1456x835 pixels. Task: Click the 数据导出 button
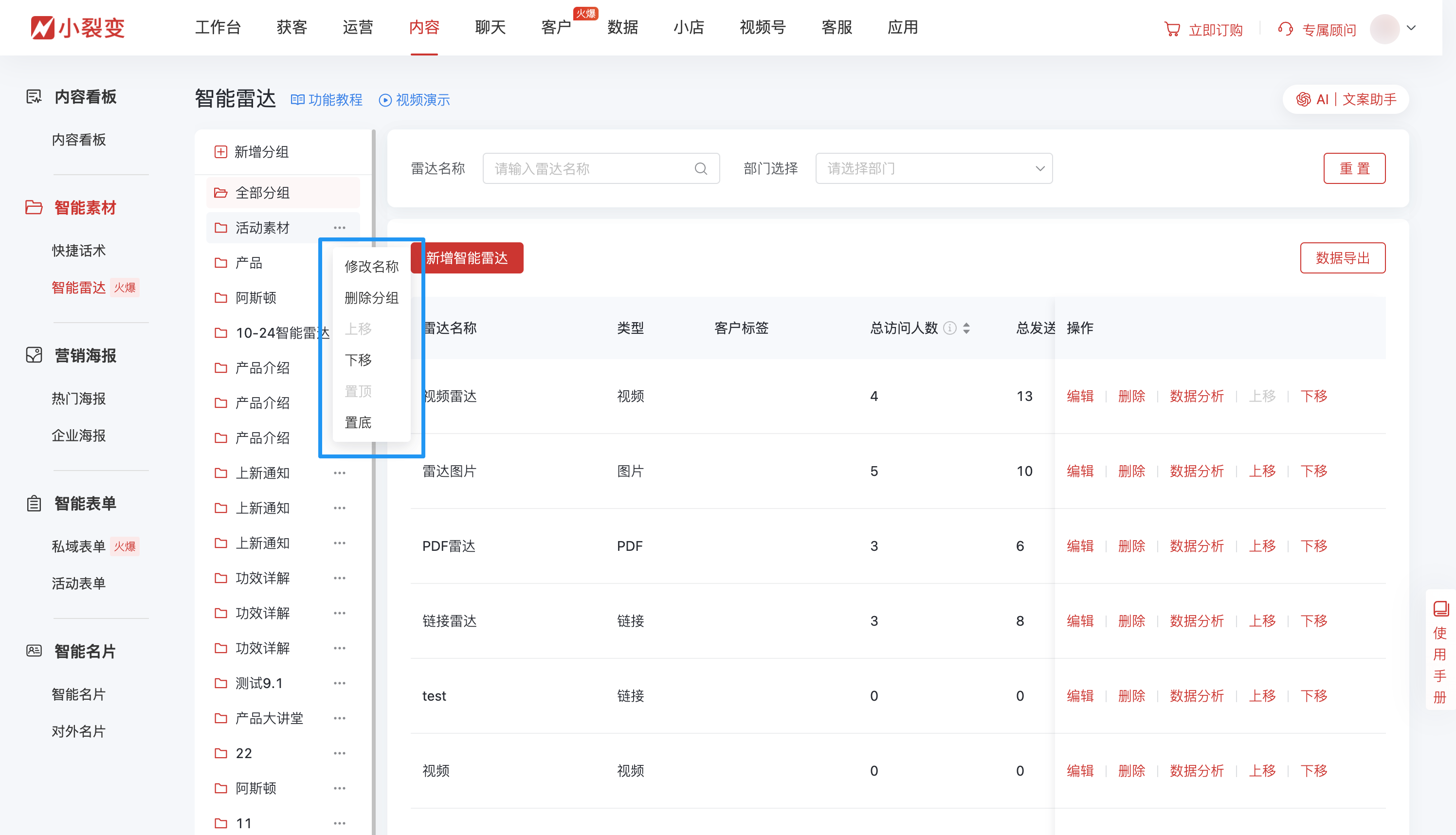point(1343,258)
